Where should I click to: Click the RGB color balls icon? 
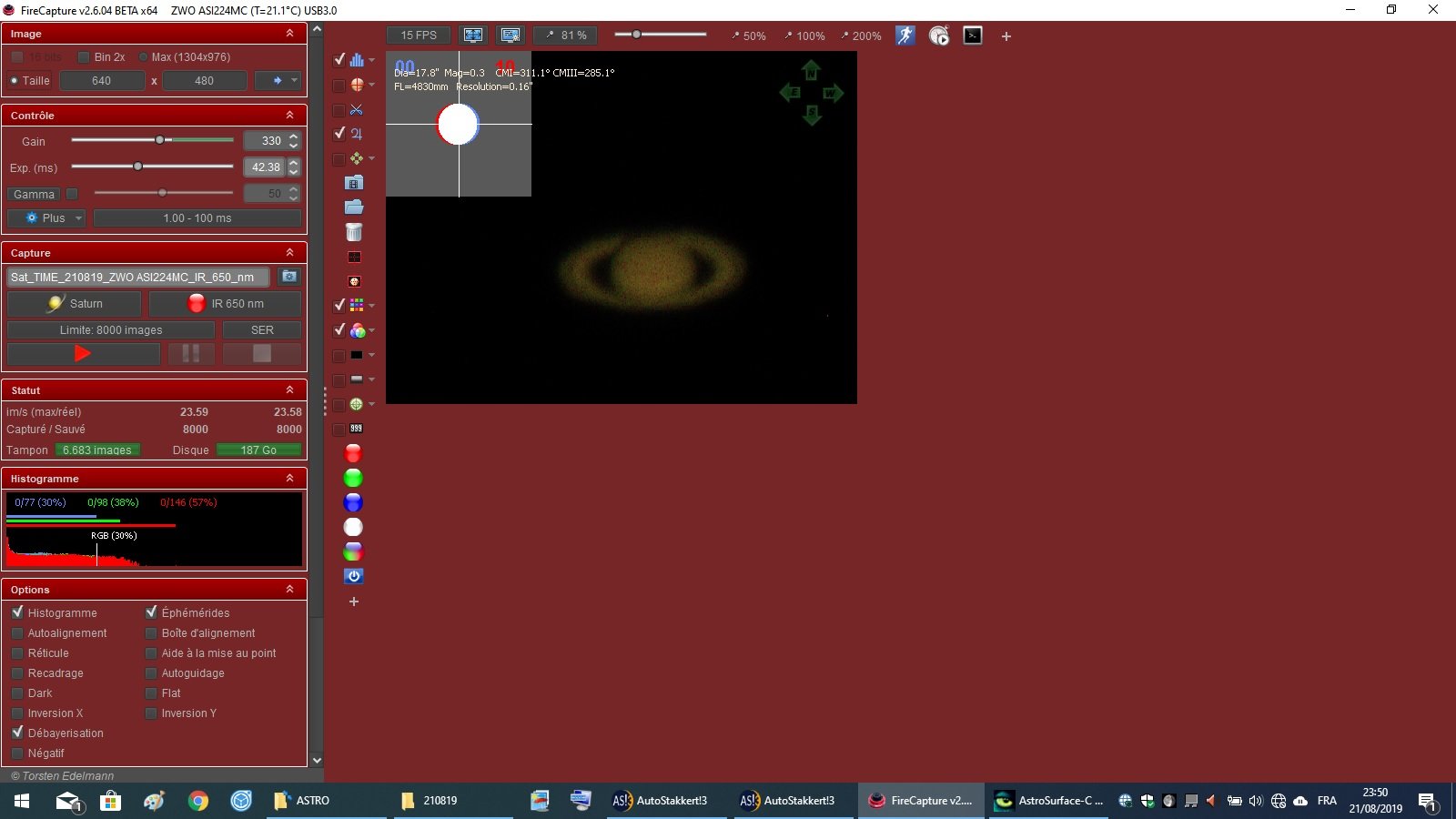(x=358, y=330)
